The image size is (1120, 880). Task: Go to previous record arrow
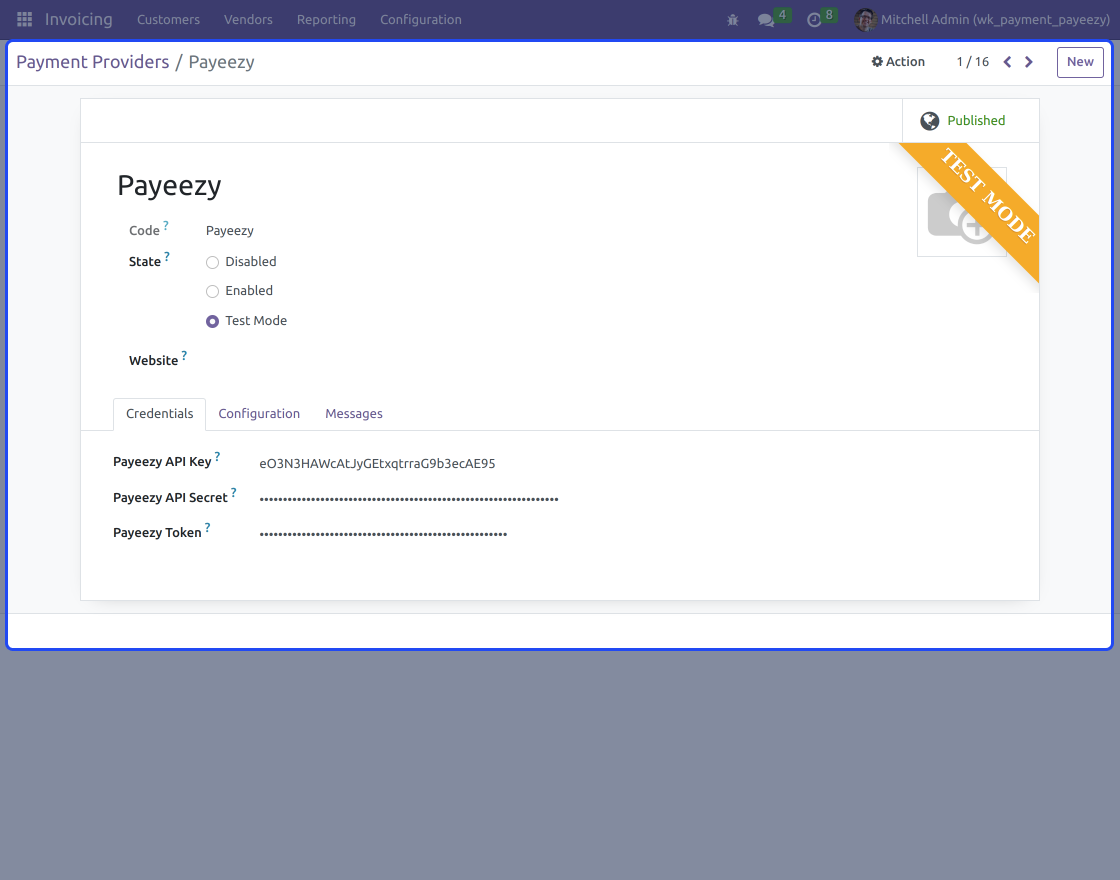click(x=1007, y=62)
